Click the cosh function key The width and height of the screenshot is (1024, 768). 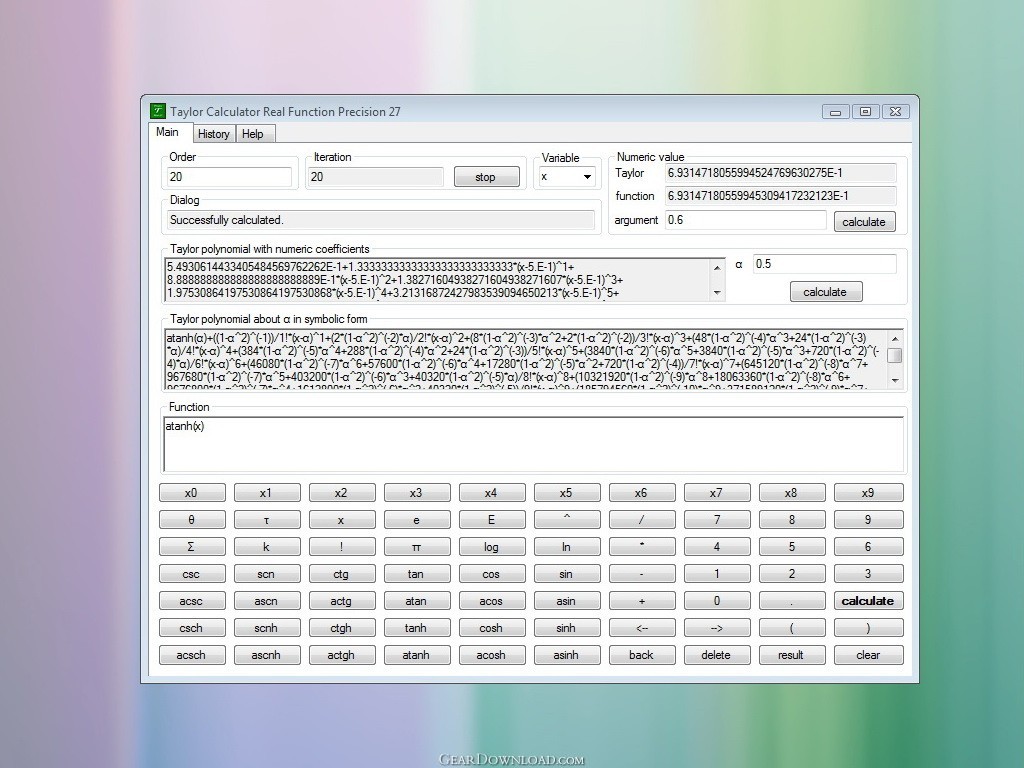(492, 628)
